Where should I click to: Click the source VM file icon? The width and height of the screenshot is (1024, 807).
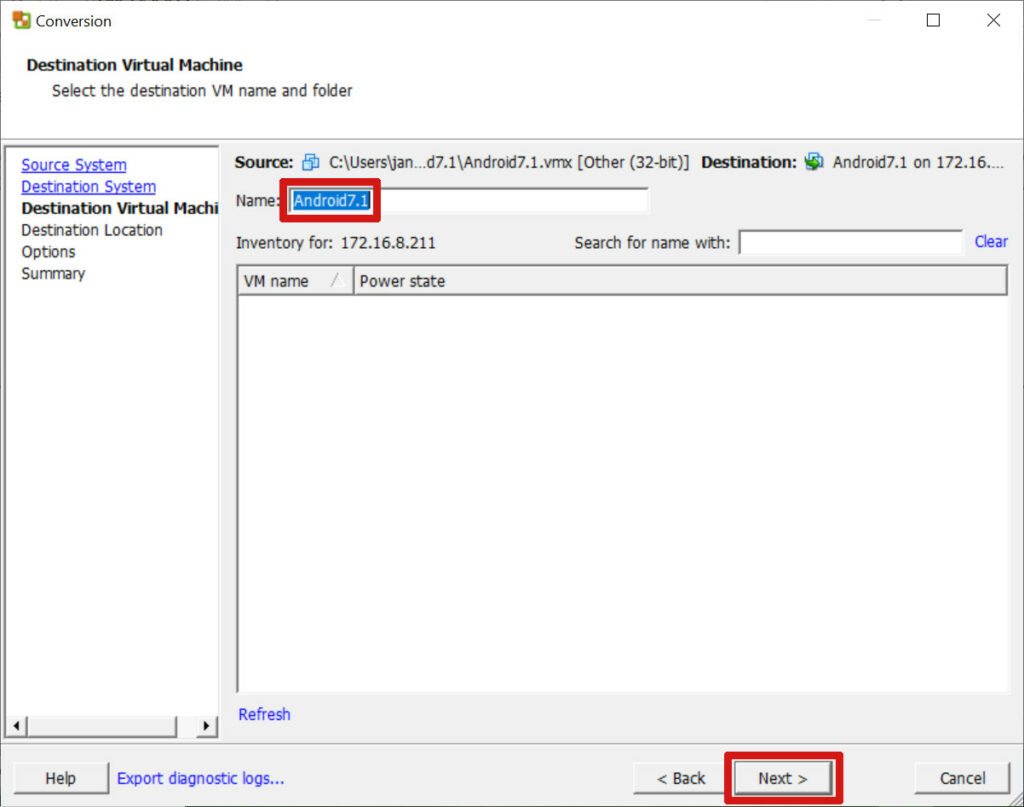pos(311,162)
